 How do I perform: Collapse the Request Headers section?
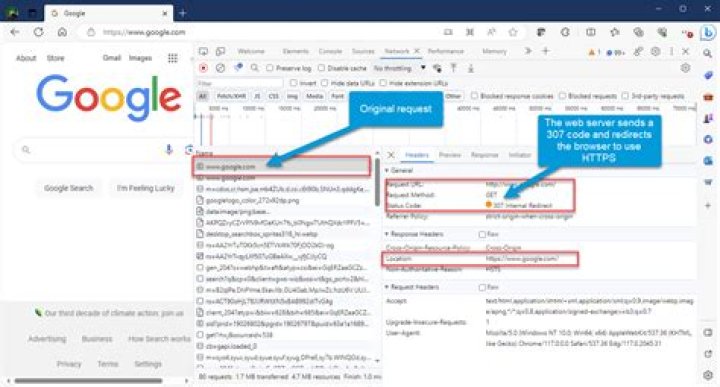(x=387, y=287)
